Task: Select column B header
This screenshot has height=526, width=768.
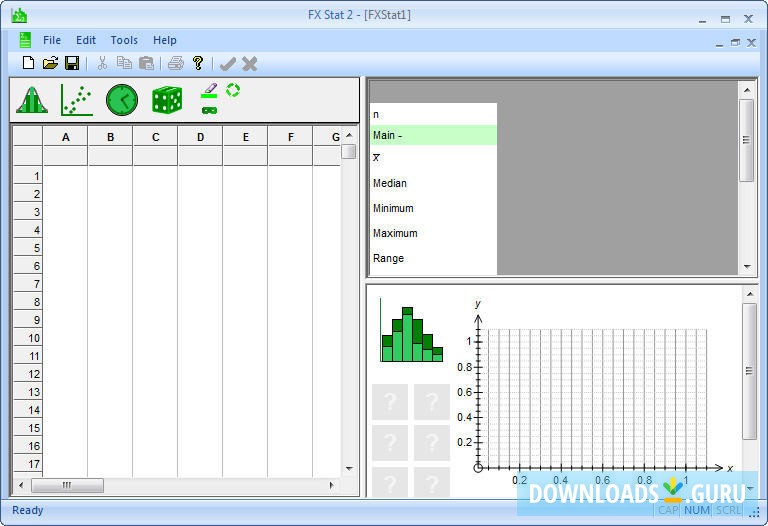Action: [111, 137]
